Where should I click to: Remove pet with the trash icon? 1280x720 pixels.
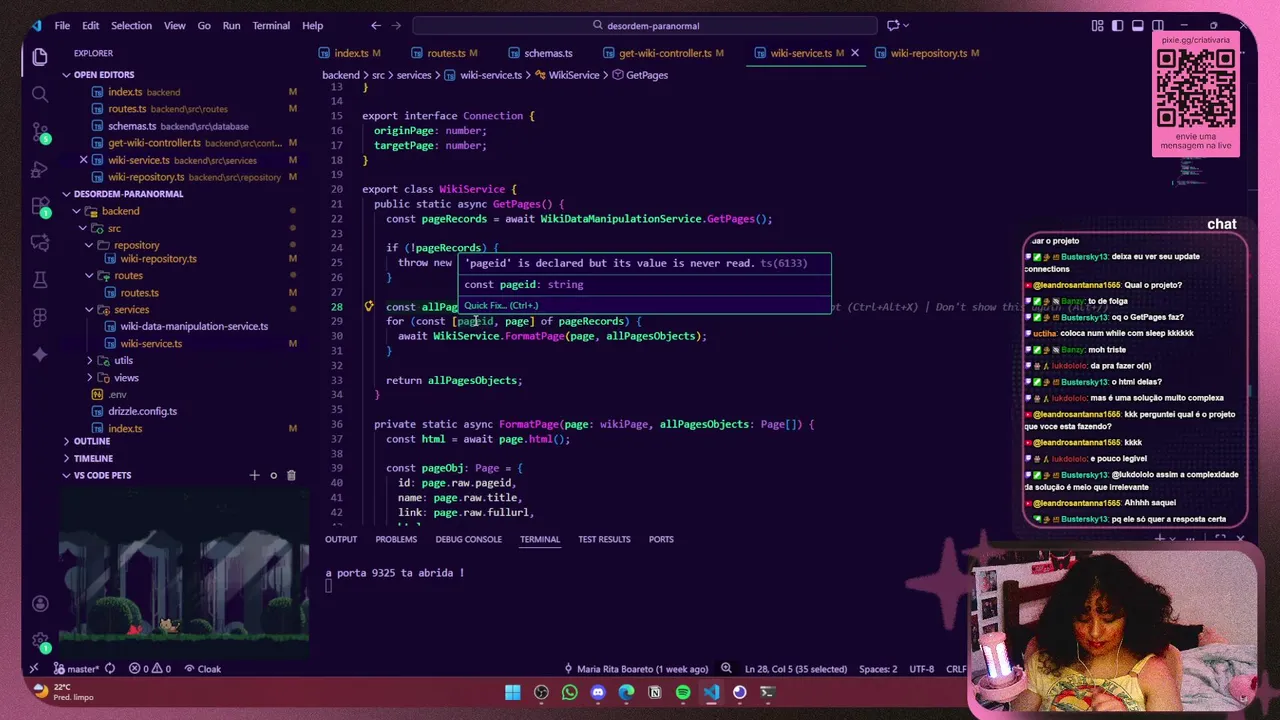click(x=291, y=475)
